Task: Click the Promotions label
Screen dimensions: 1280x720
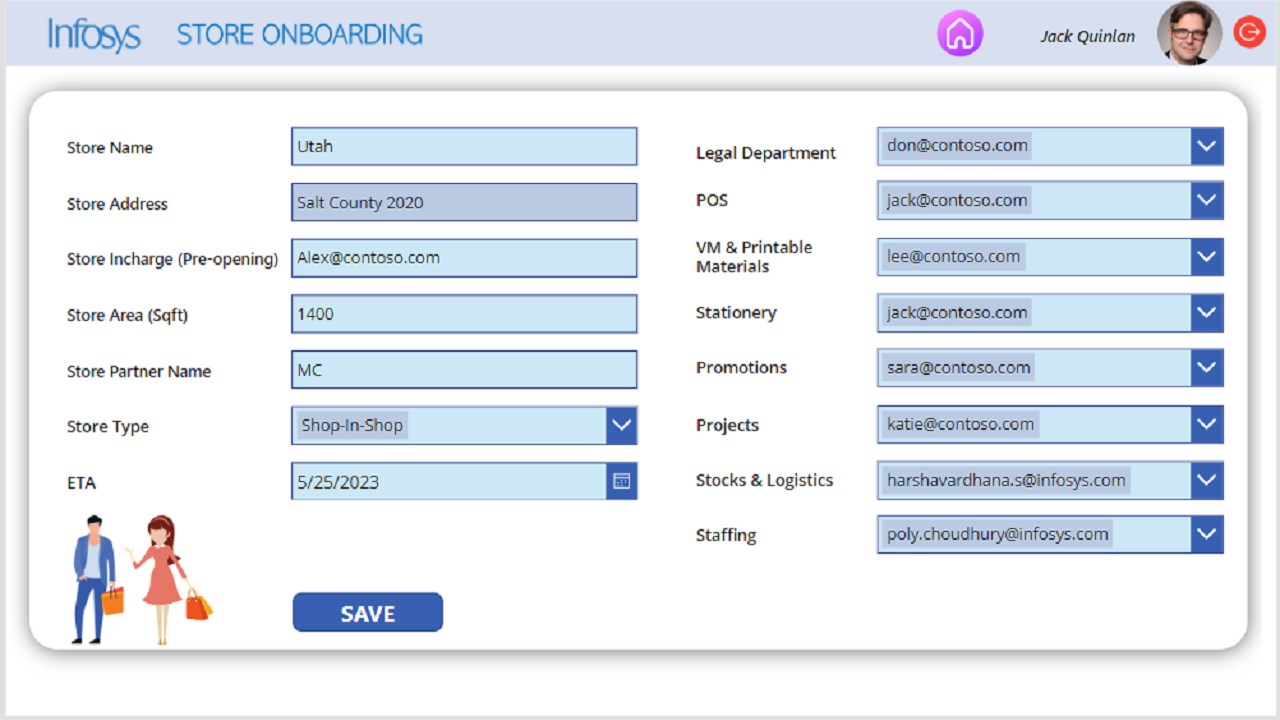Action: pos(741,367)
